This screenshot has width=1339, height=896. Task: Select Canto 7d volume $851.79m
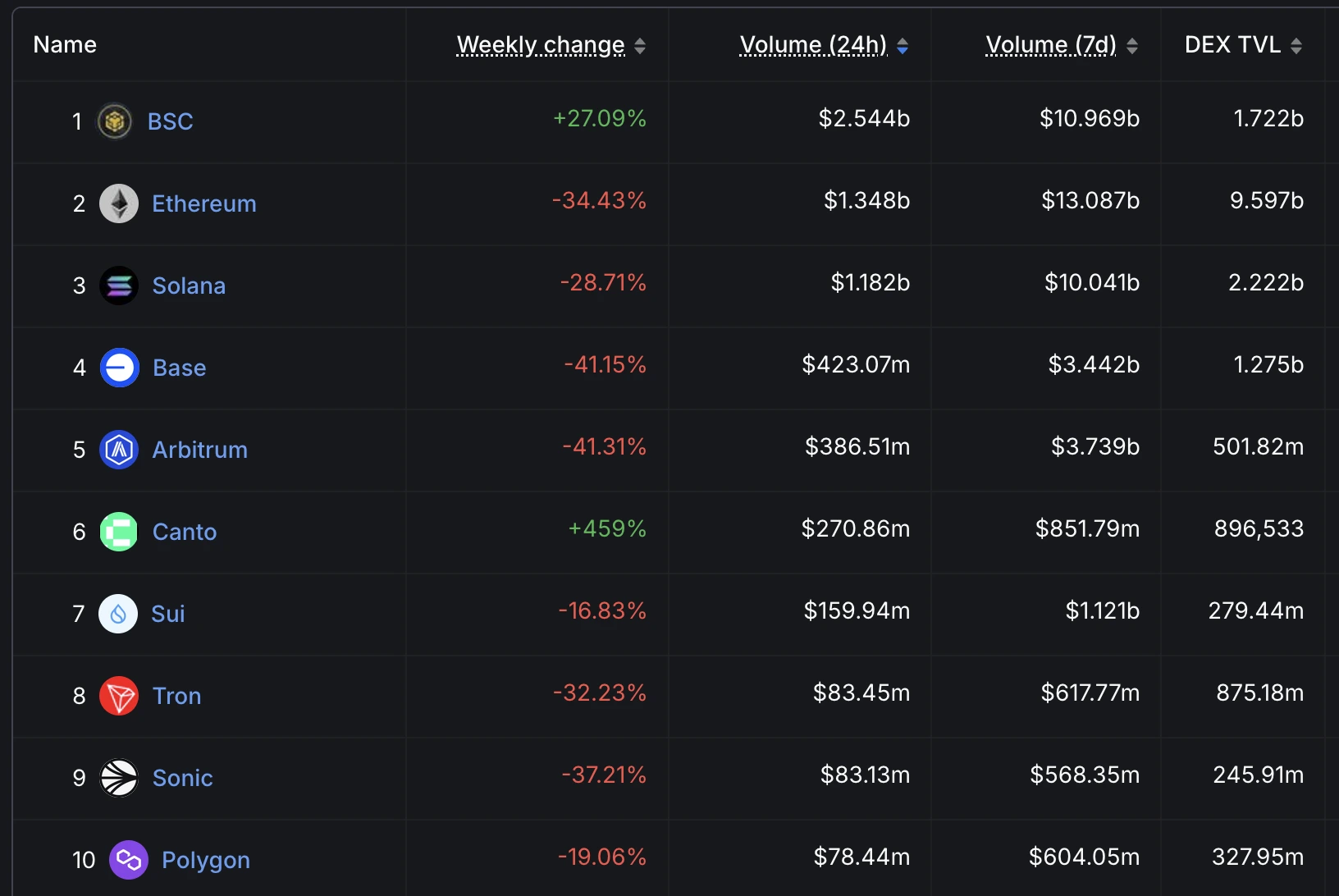click(1087, 528)
